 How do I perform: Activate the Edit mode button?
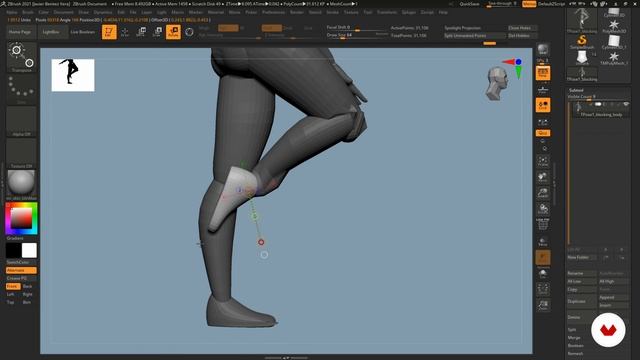click(109, 32)
